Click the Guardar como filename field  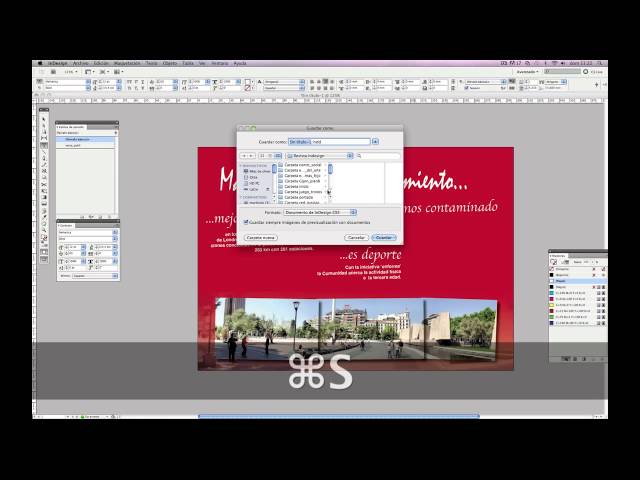pyautogui.click(x=329, y=142)
